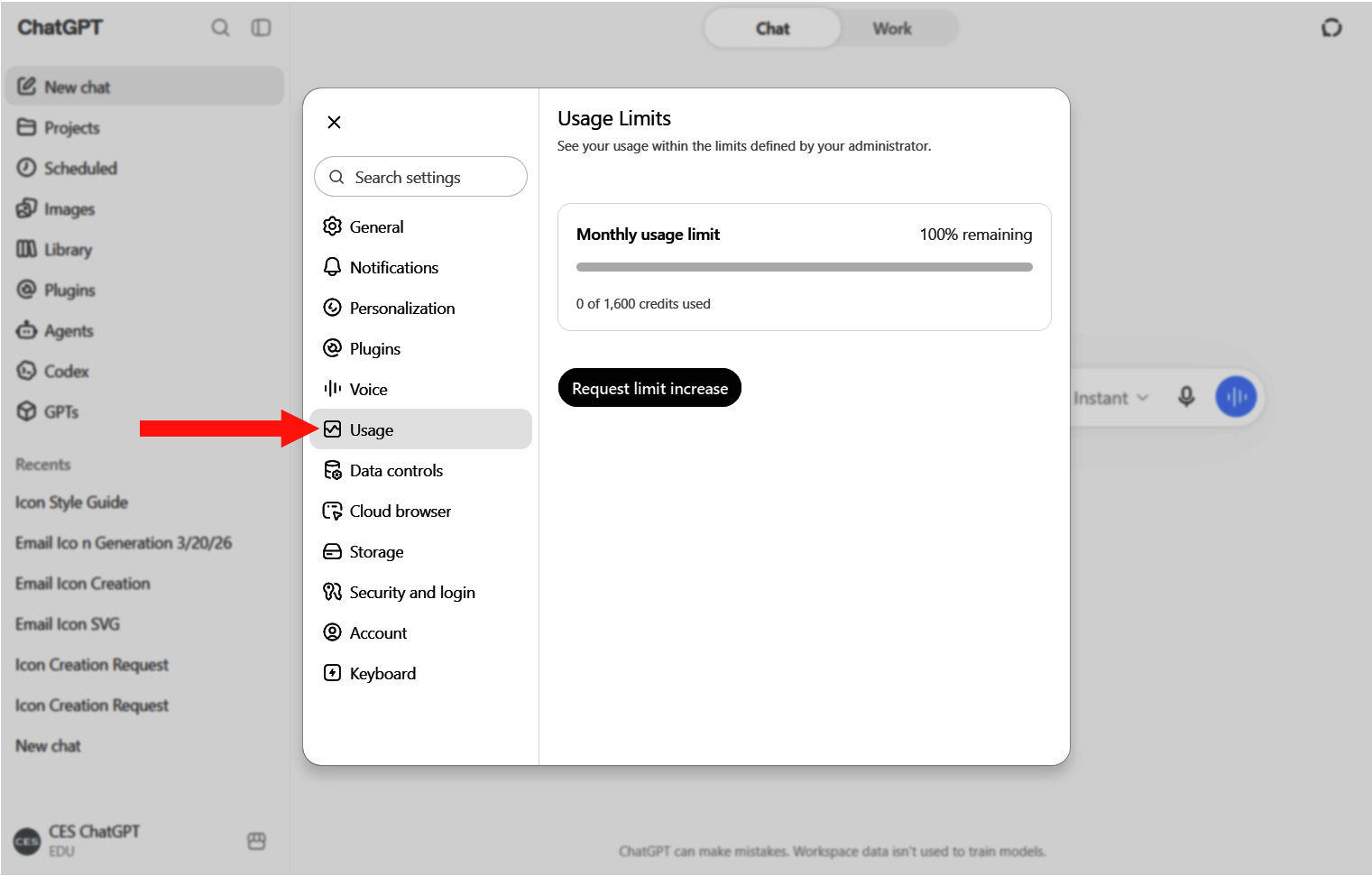Image resolution: width=1372 pixels, height=876 pixels.
Task: Click the Search settings field
Action: [x=420, y=177]
